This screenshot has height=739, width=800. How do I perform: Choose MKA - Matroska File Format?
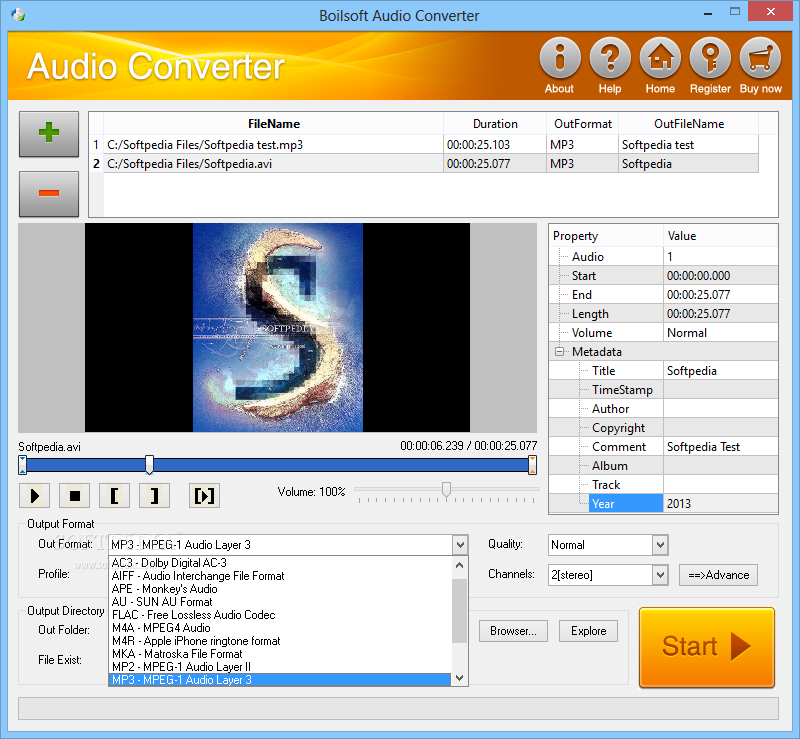pos(280,654)
